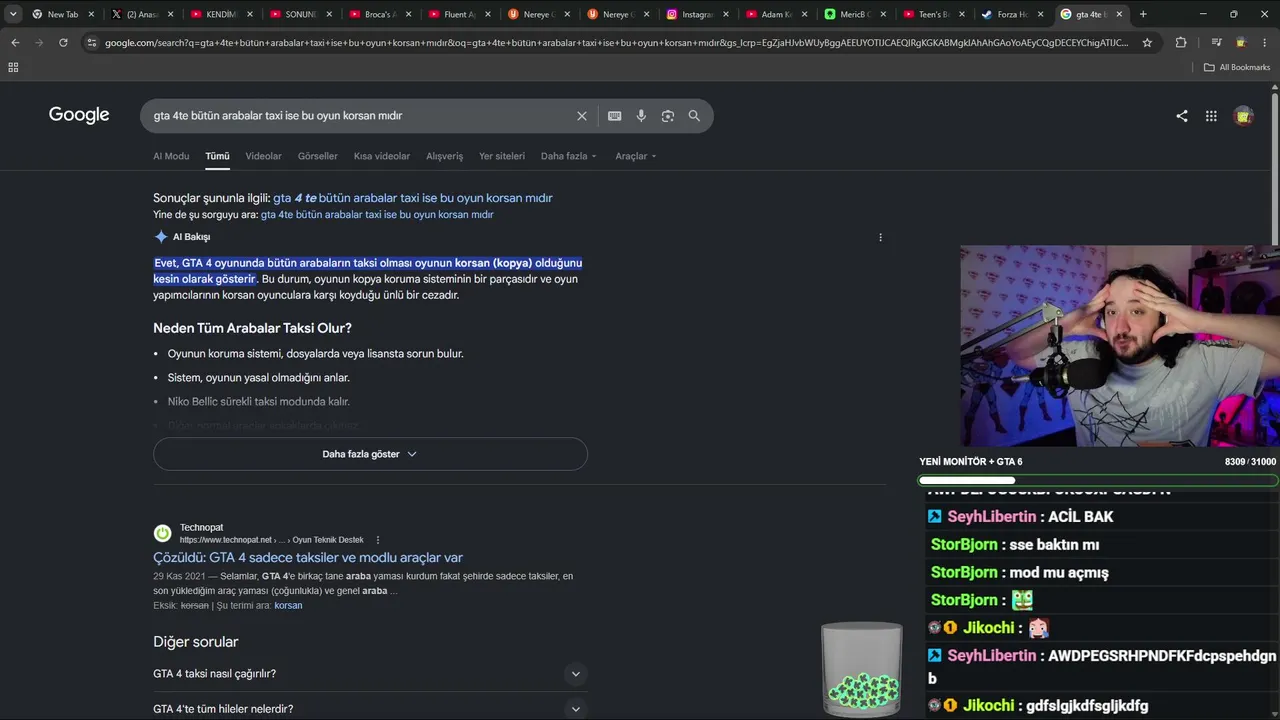Go to Google homepage via logo
The height and width of the screenshot is (720, 1280).
[79, 115]
